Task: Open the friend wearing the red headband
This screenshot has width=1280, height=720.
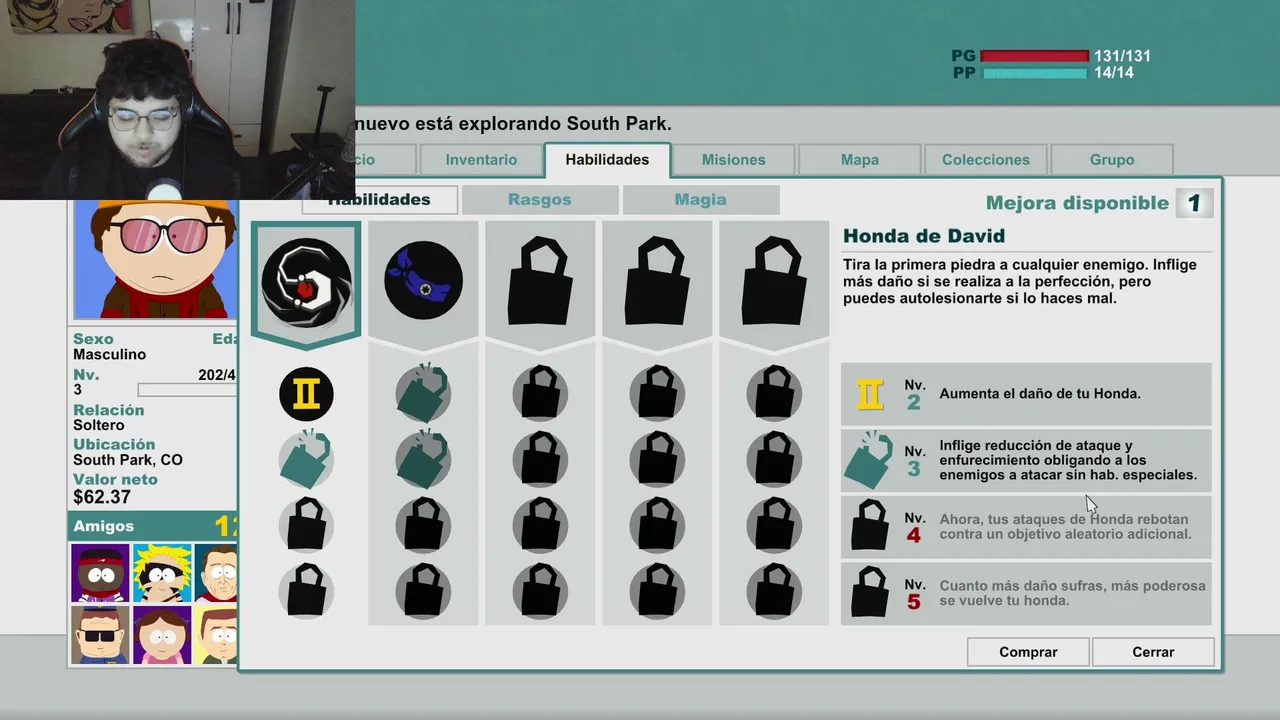Action: [100, 573]
